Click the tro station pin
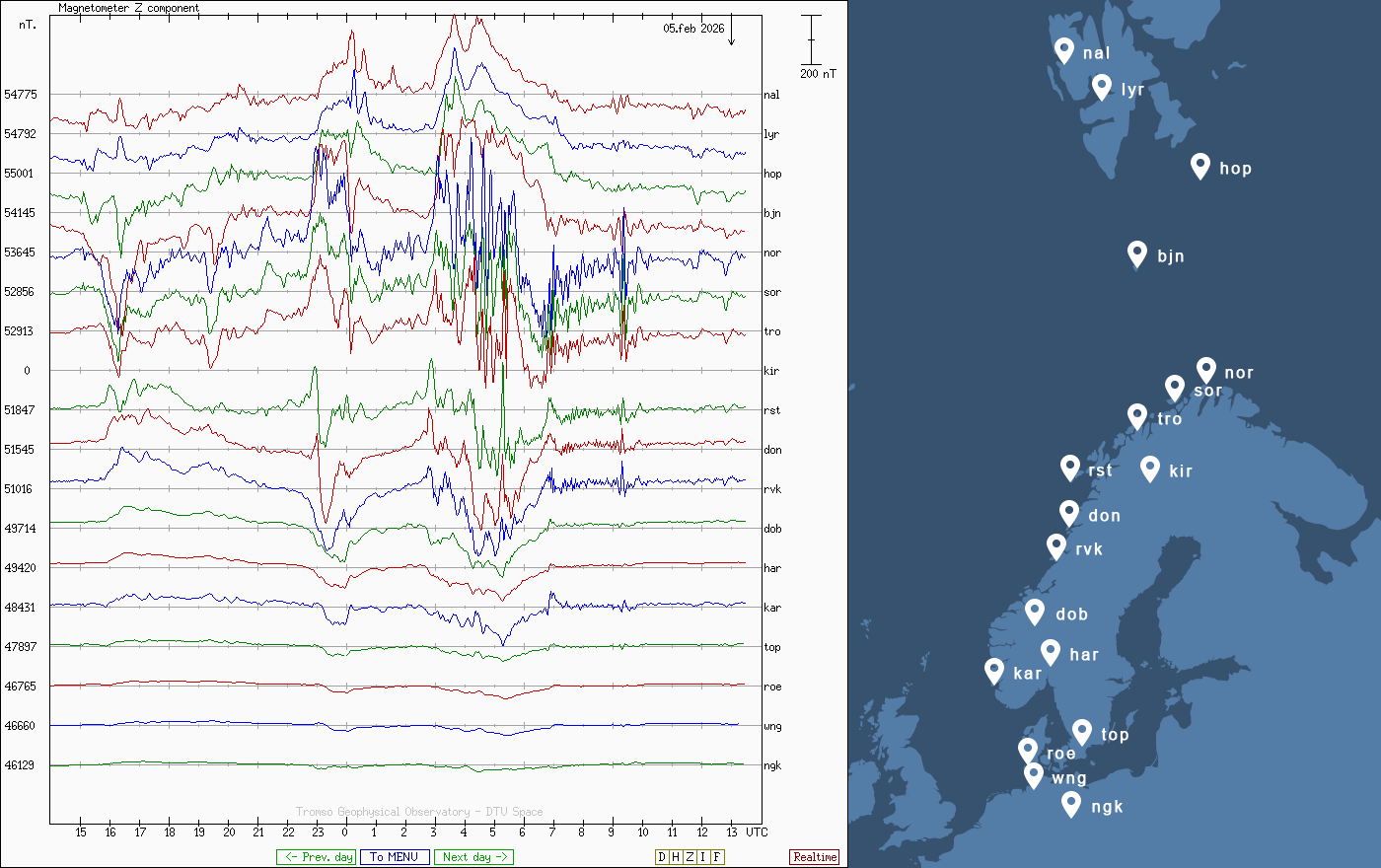Screen dimensions: 1381x868 point(1137,416)
